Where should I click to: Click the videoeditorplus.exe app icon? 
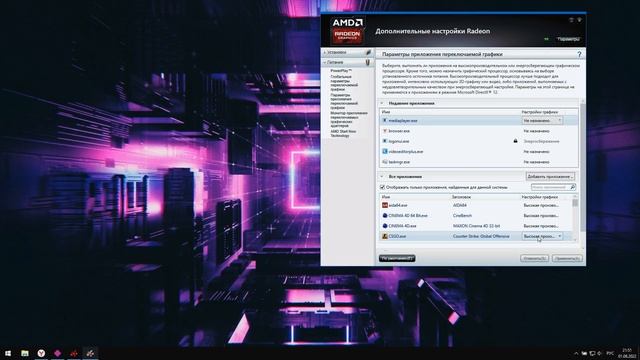tap(384, 151)
